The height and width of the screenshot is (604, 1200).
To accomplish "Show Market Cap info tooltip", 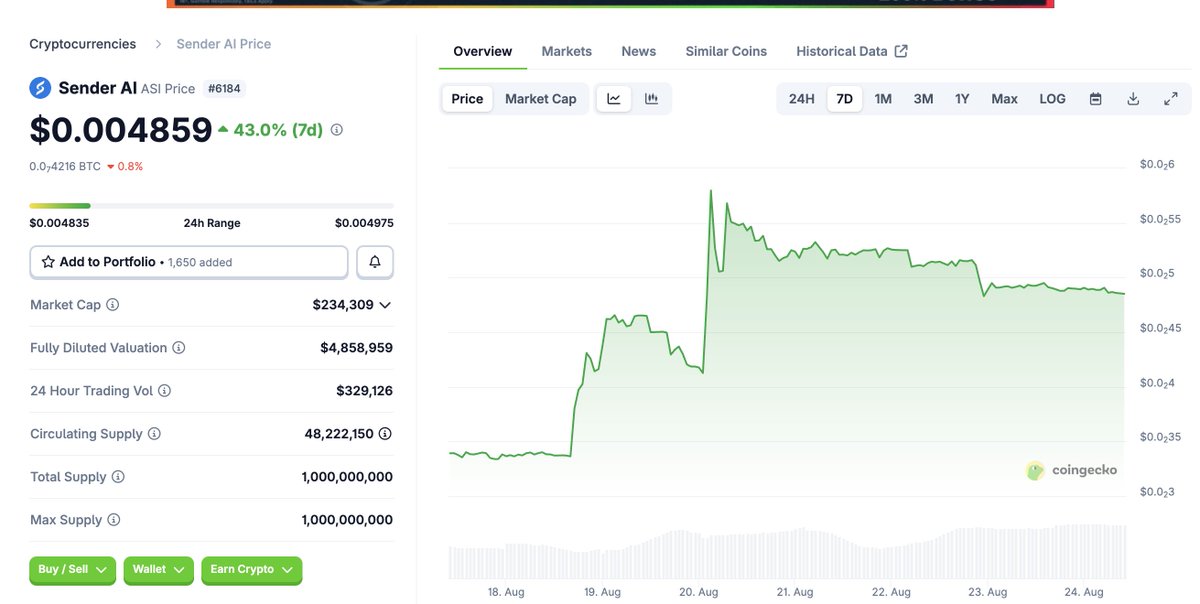I will coord(113,305).
